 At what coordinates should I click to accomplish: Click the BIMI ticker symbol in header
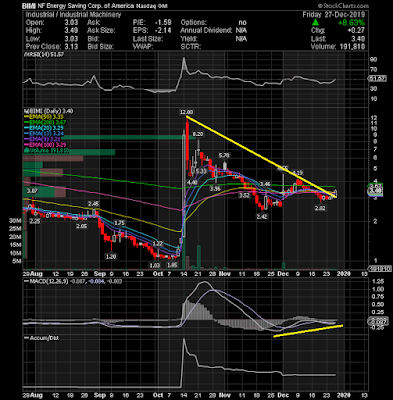click(x=30, y=6)
